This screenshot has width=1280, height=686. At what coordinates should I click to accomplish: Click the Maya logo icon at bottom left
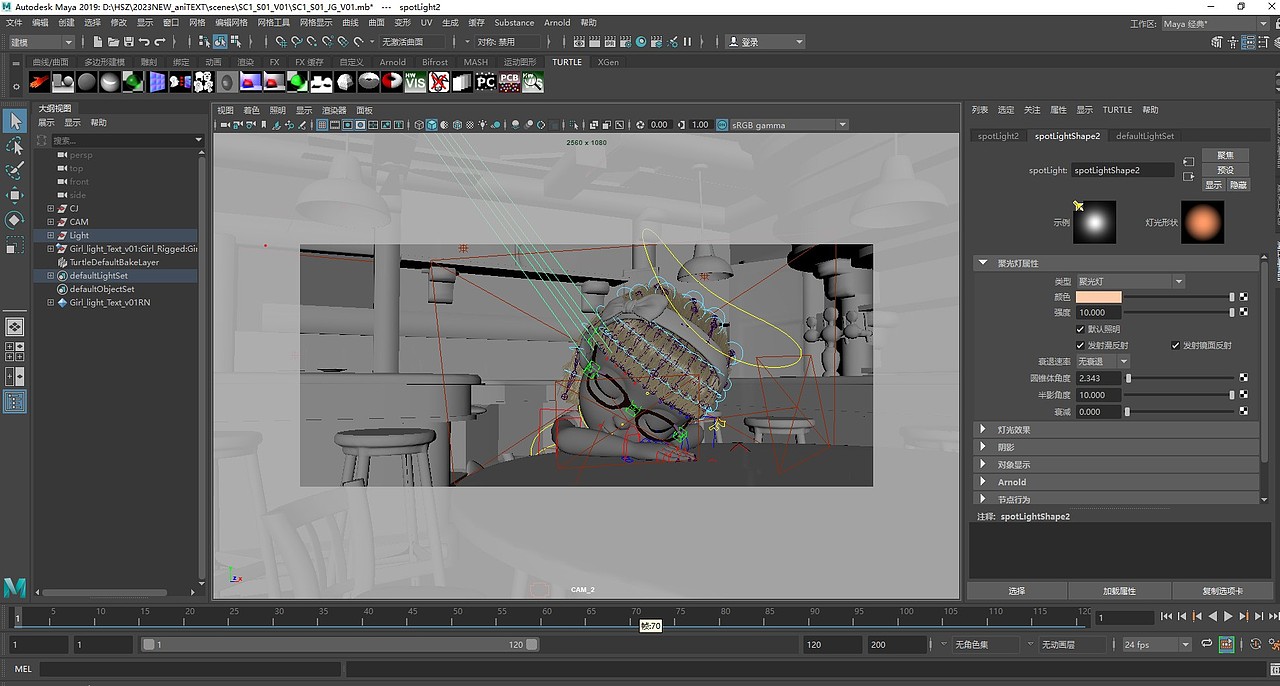coord(15,588)
